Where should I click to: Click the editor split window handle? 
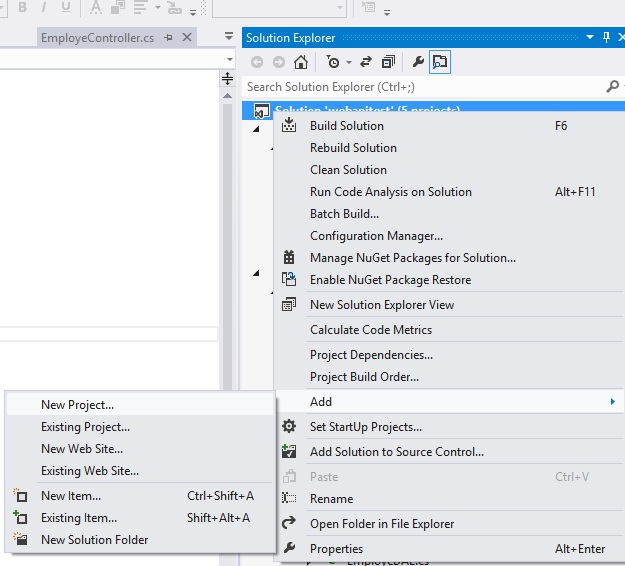pyautogui.click(x=227, y=78)
